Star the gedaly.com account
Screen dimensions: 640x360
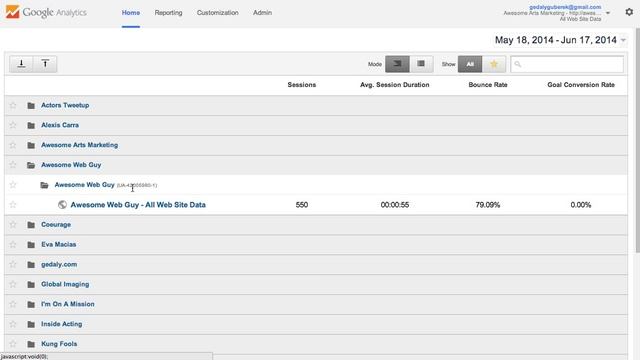click(13, 264)
